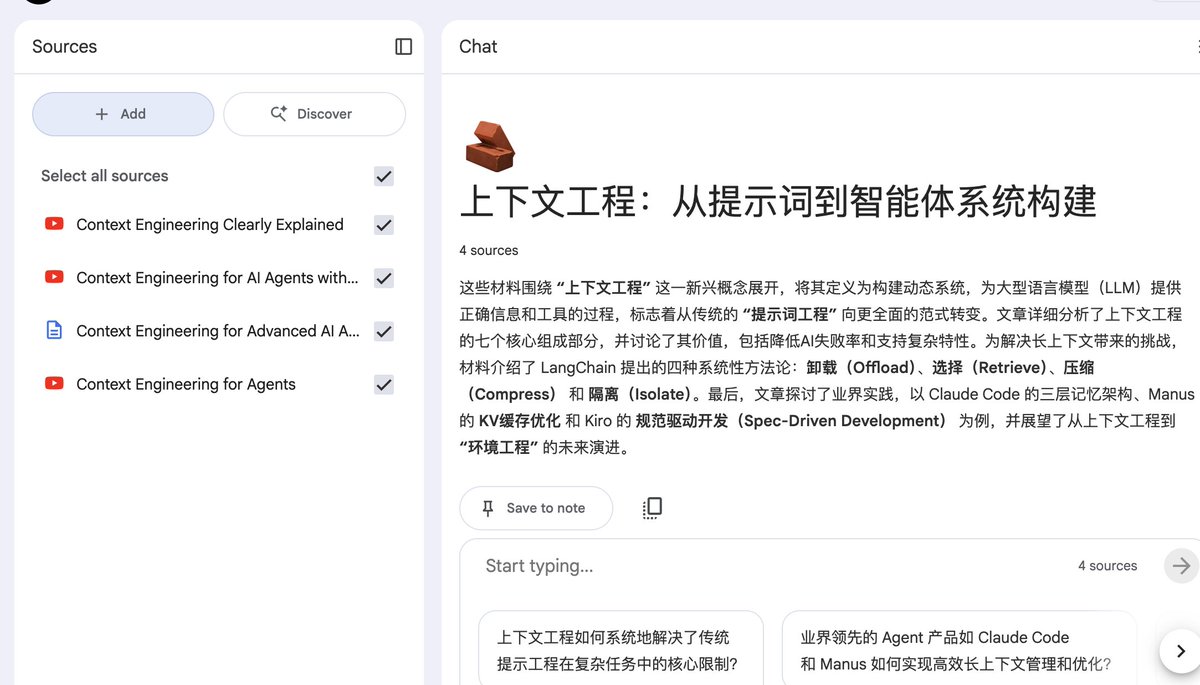
Task: Click the brick emoji notebook icon
Action: point(490,147)
